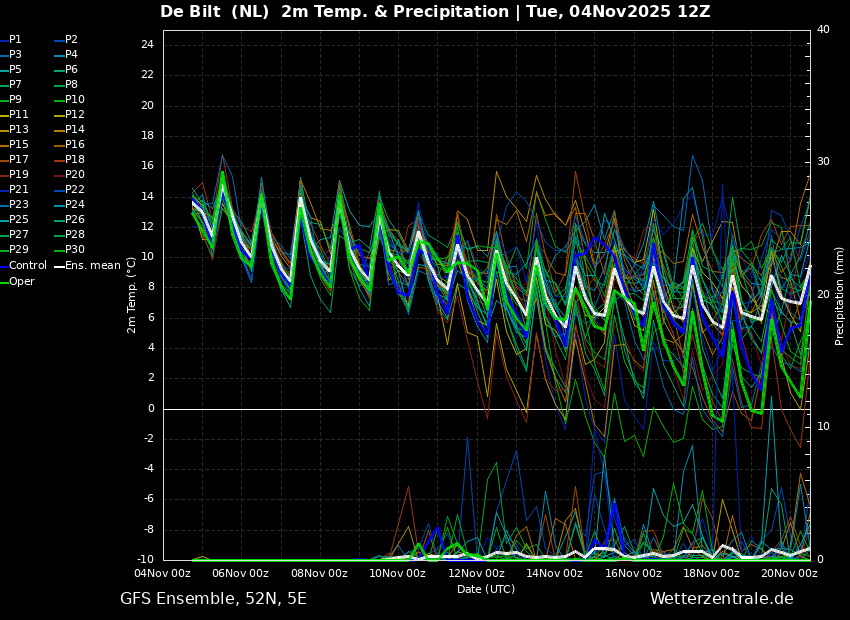Click the Oper legend entry

tap(22, 282)
